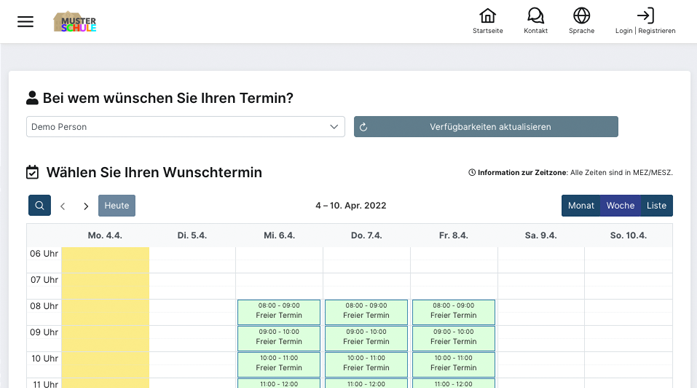Select Mi. 6.4. 09:00 - 10:00 Freier Termin
The height and width of the screenshot is (388, 697).
tap(279, 338)
